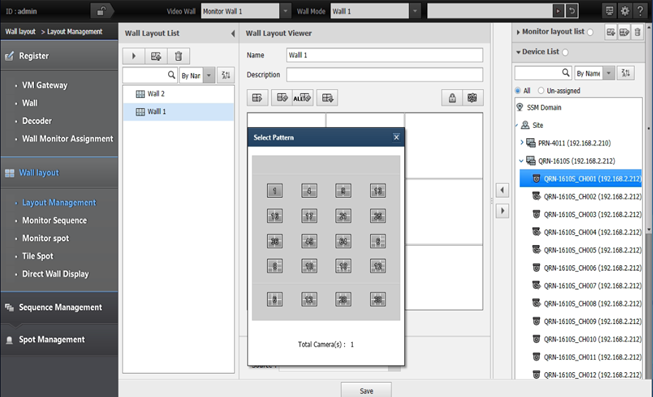This screenshot has width=653, height=397.
Task: Open the Wall Mode dropdown
Action: coord(415,11)
